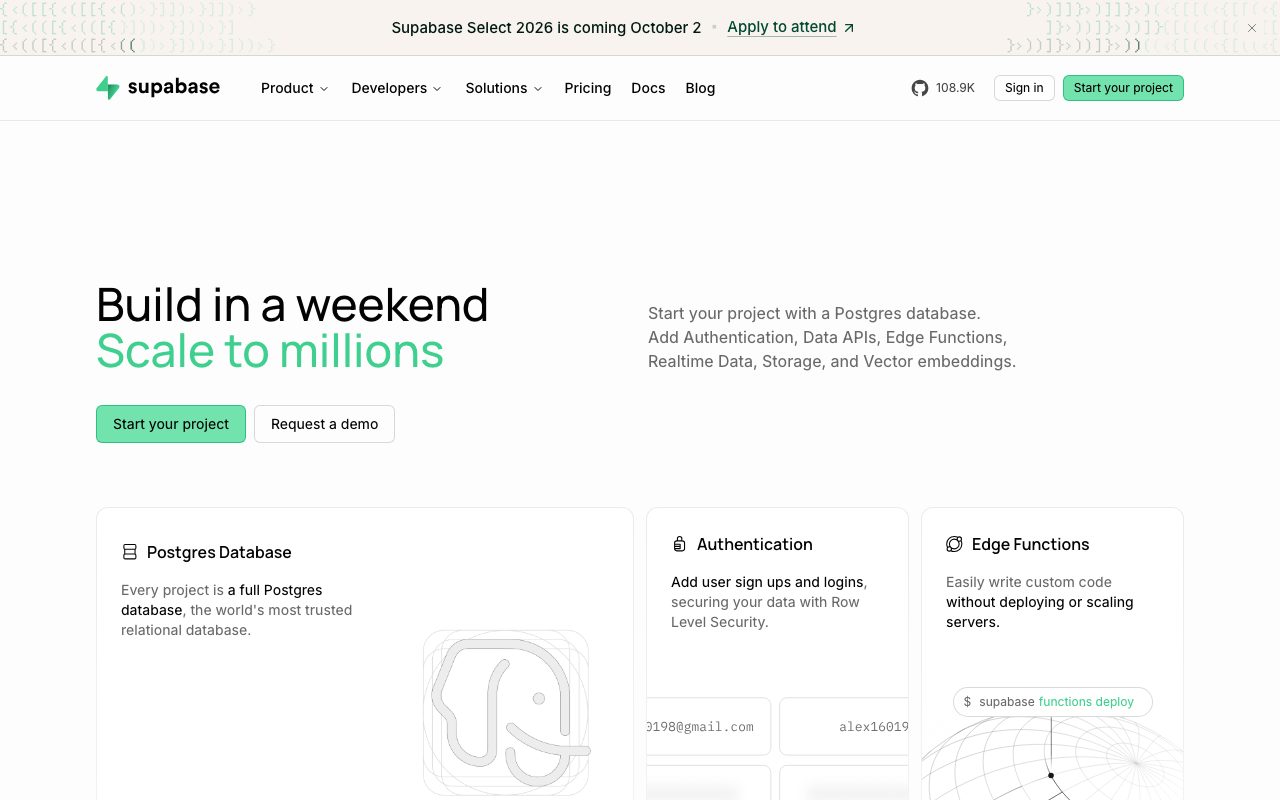Click the Edge Functions icon
Image resolution: width=1280 pixels, height=800 pixels.
coord(954,544)
